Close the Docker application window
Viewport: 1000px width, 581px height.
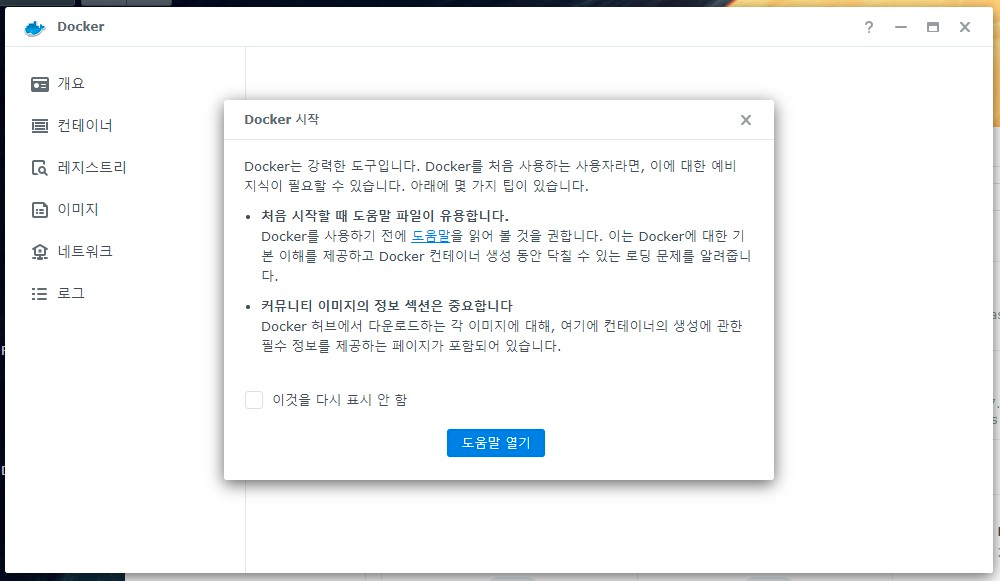click(x=965, y=27)
